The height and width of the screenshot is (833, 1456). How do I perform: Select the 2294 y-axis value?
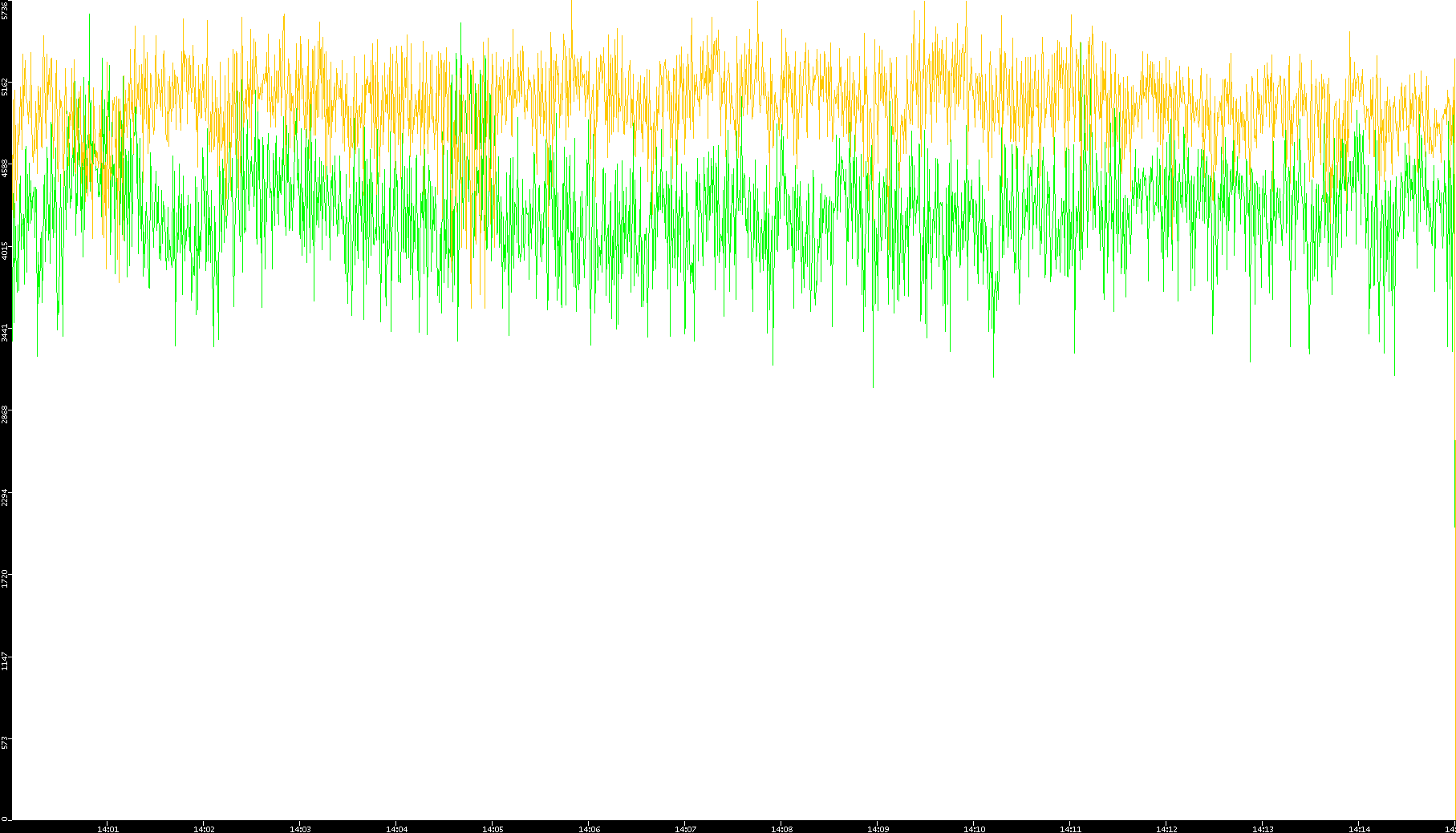[6, 497]
